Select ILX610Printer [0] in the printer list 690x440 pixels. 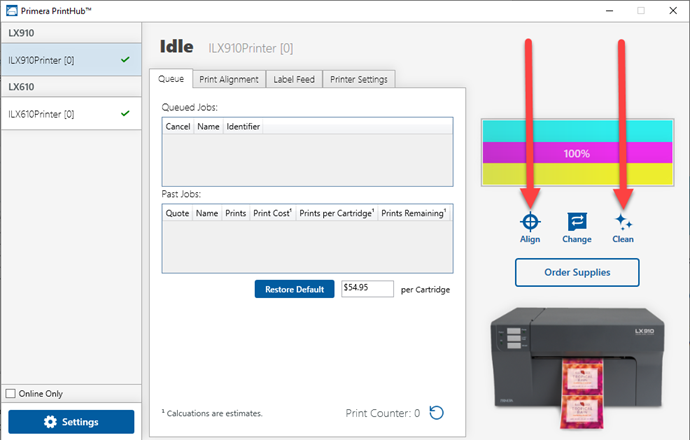pyautogui.click(x=71, y=114)
